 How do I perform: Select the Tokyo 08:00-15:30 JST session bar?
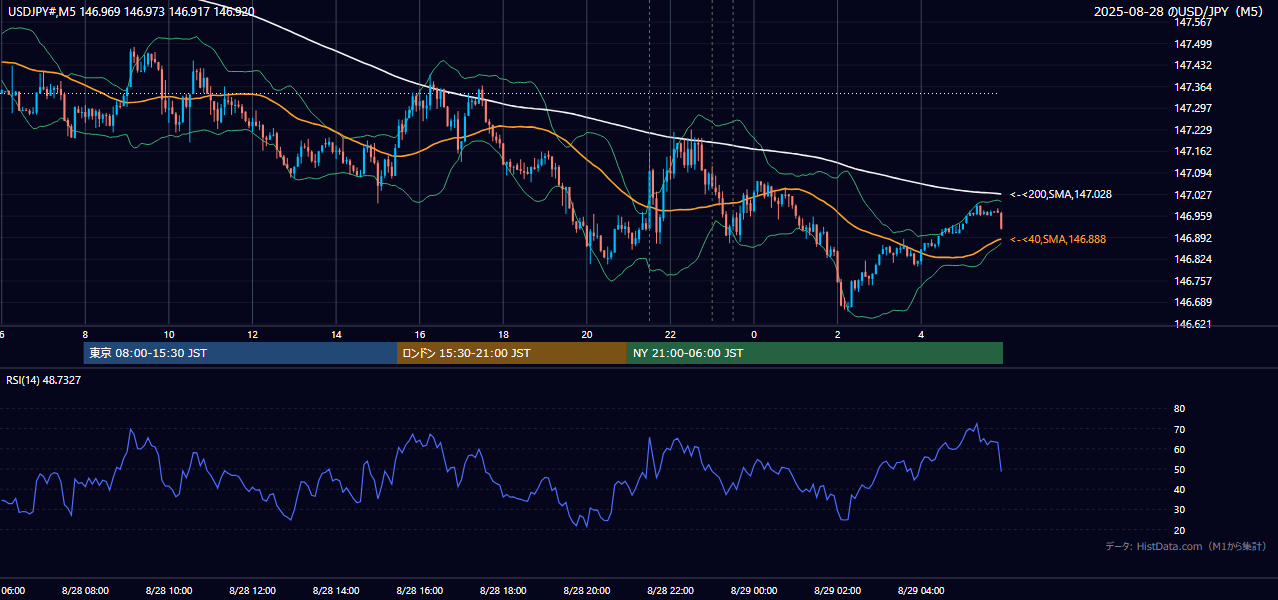240,353
